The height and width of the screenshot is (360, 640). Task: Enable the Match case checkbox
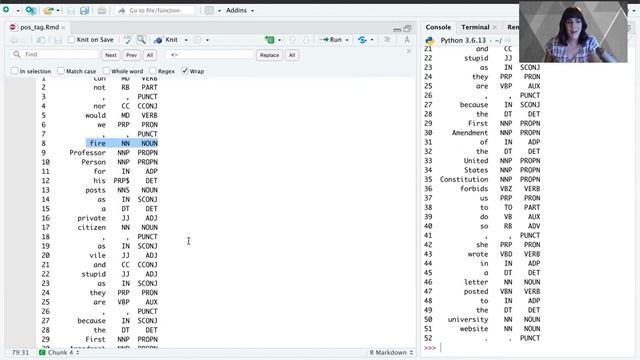[61, 71]
